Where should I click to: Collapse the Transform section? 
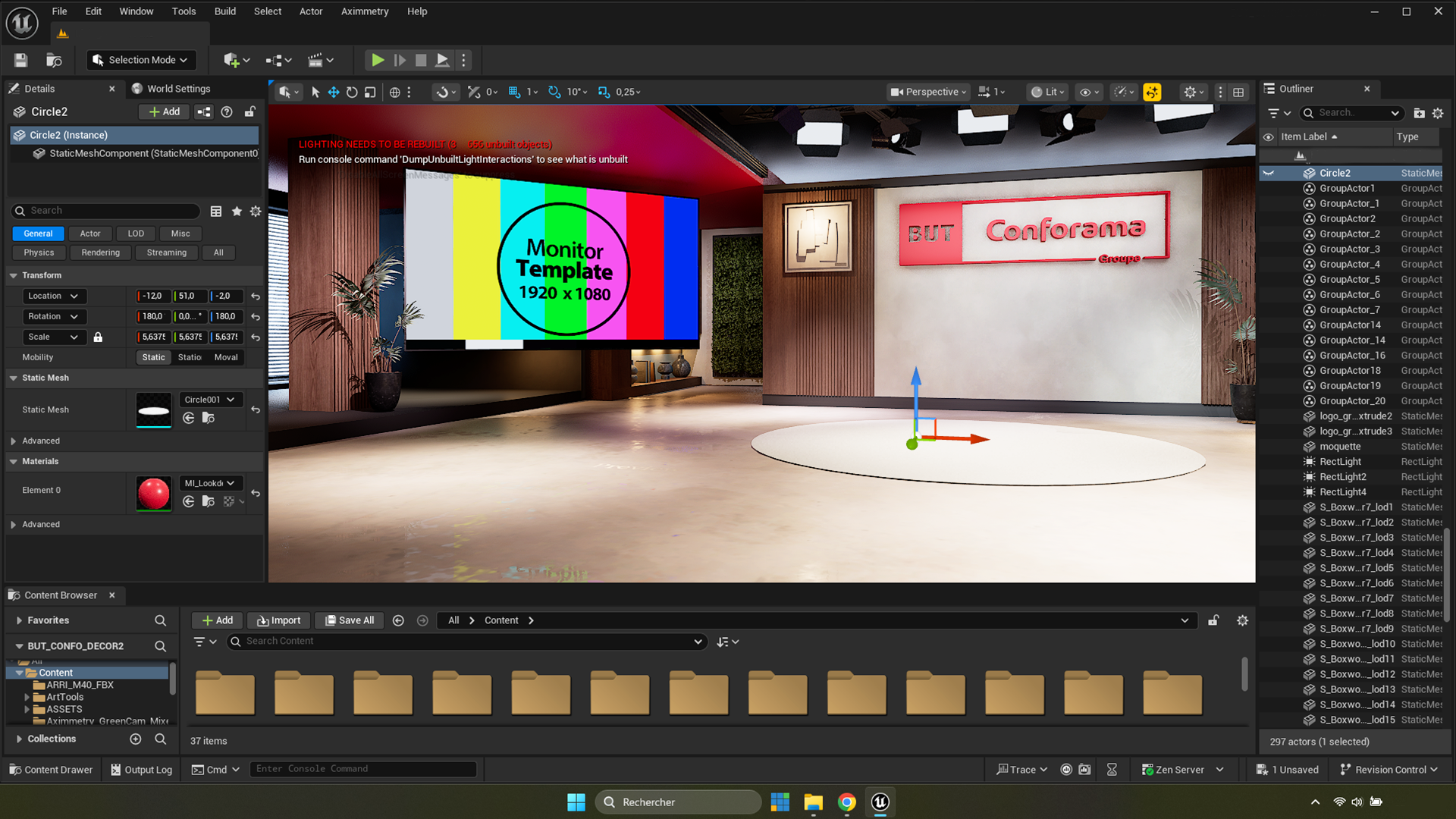coord(14,275)
